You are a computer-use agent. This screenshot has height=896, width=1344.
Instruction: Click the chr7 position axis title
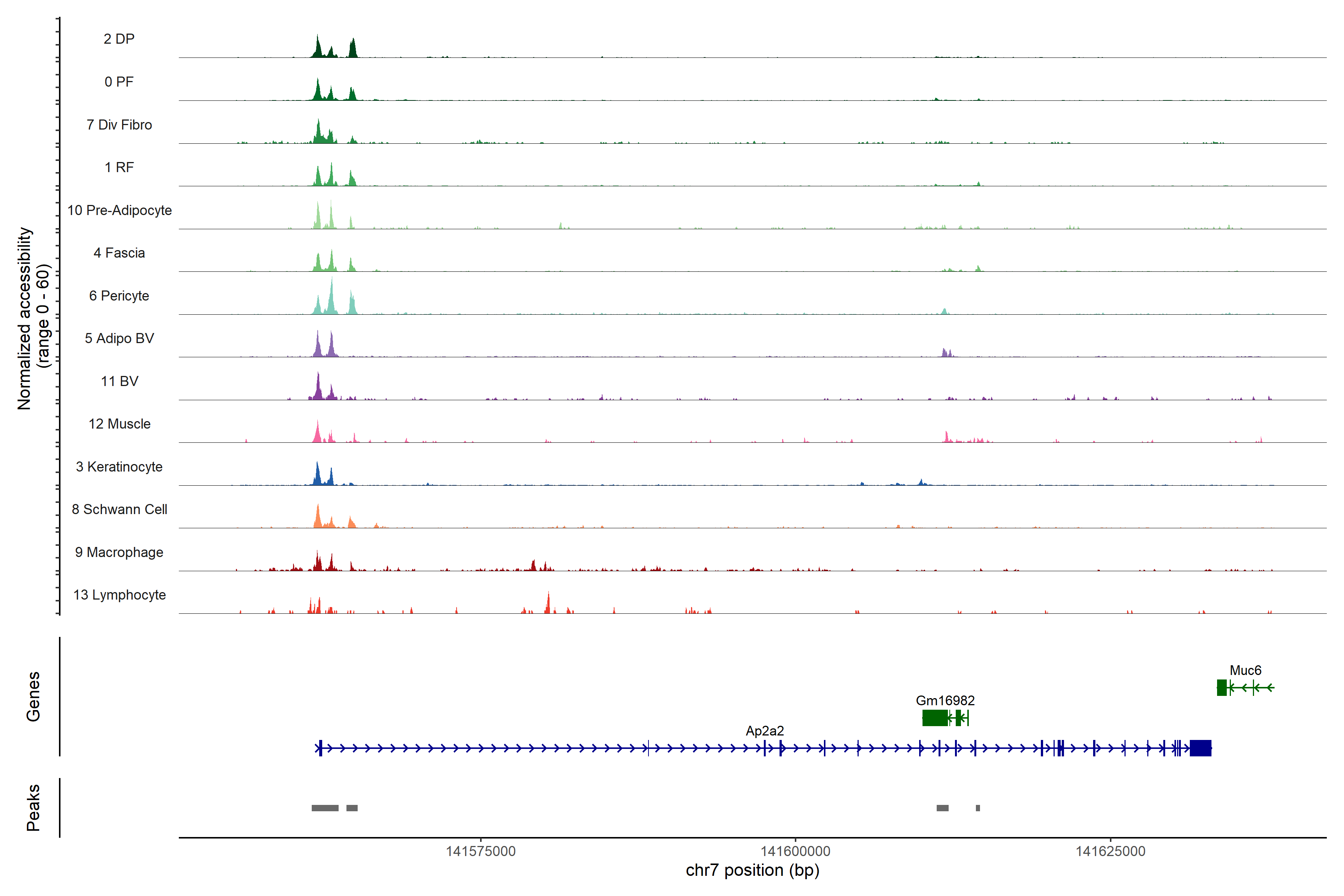(x=752, y=870)
